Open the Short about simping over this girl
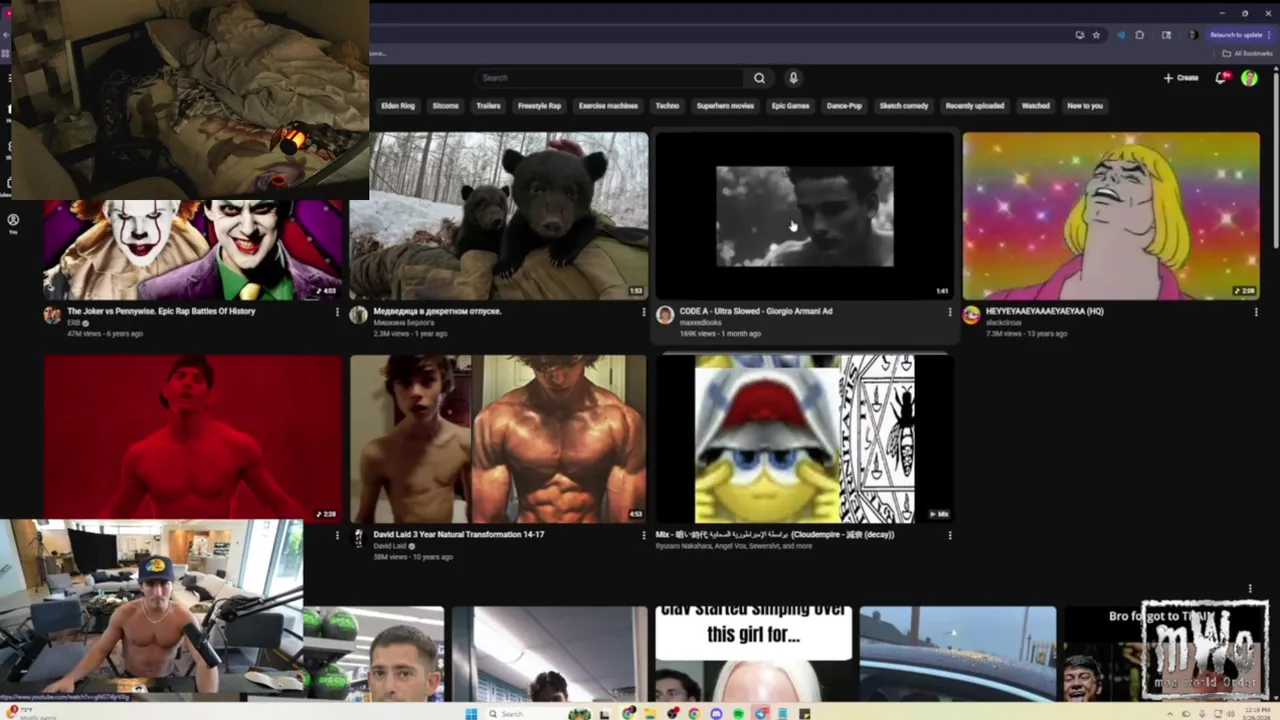 coord(754,654)
